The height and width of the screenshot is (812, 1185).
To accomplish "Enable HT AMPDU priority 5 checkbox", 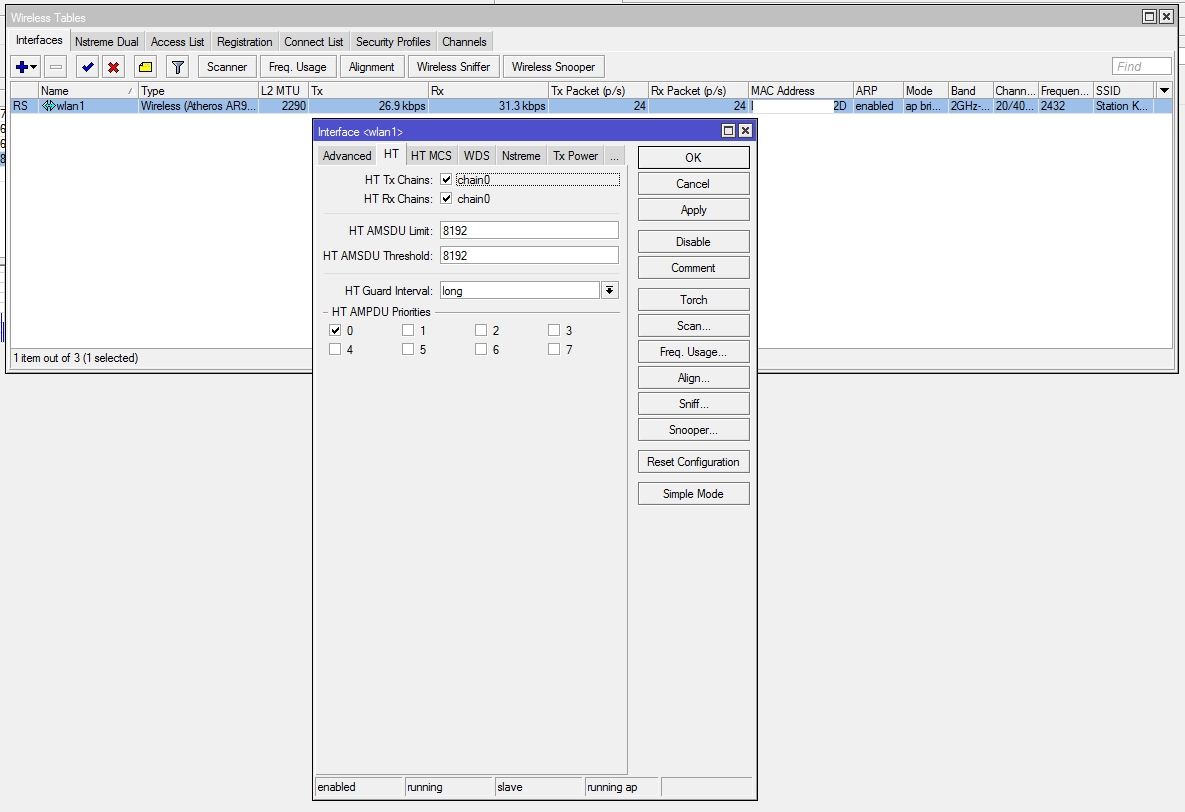I will [408, 350].
